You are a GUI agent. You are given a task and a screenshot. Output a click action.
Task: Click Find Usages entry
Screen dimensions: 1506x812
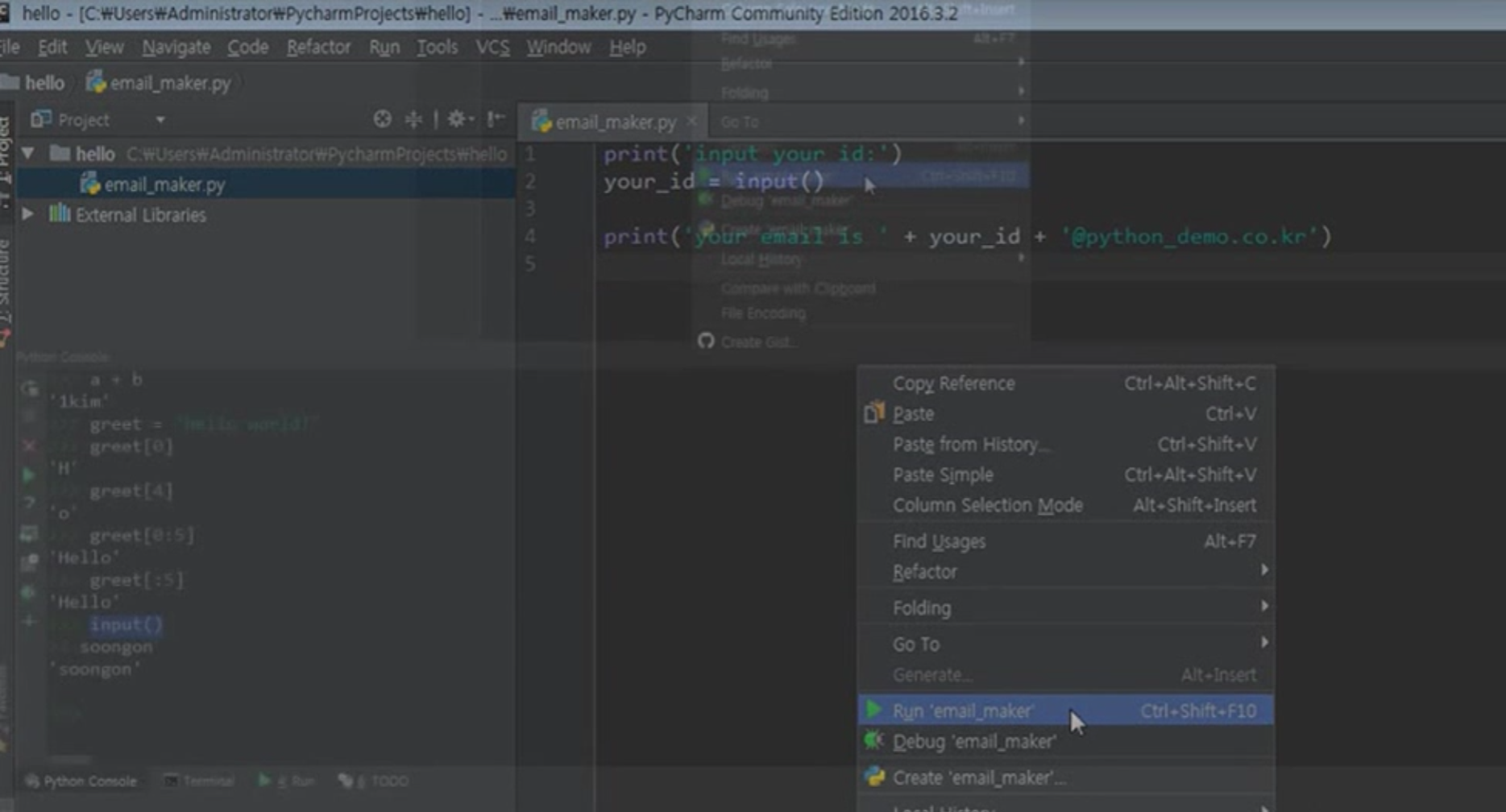pos(1065,541)
